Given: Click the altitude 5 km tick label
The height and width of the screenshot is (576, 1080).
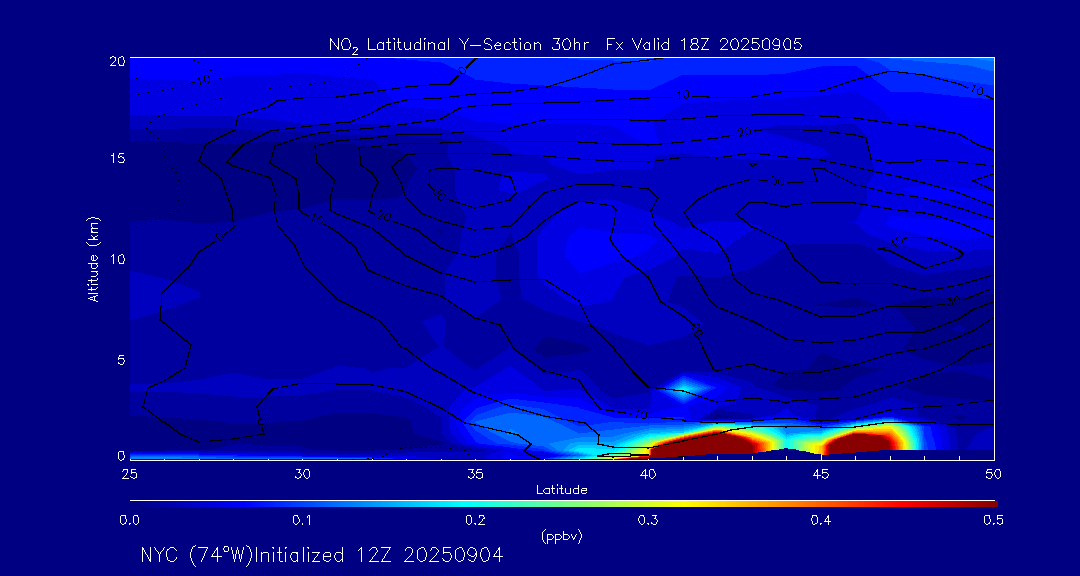Looking at the screenshot, I should (119, 358).
